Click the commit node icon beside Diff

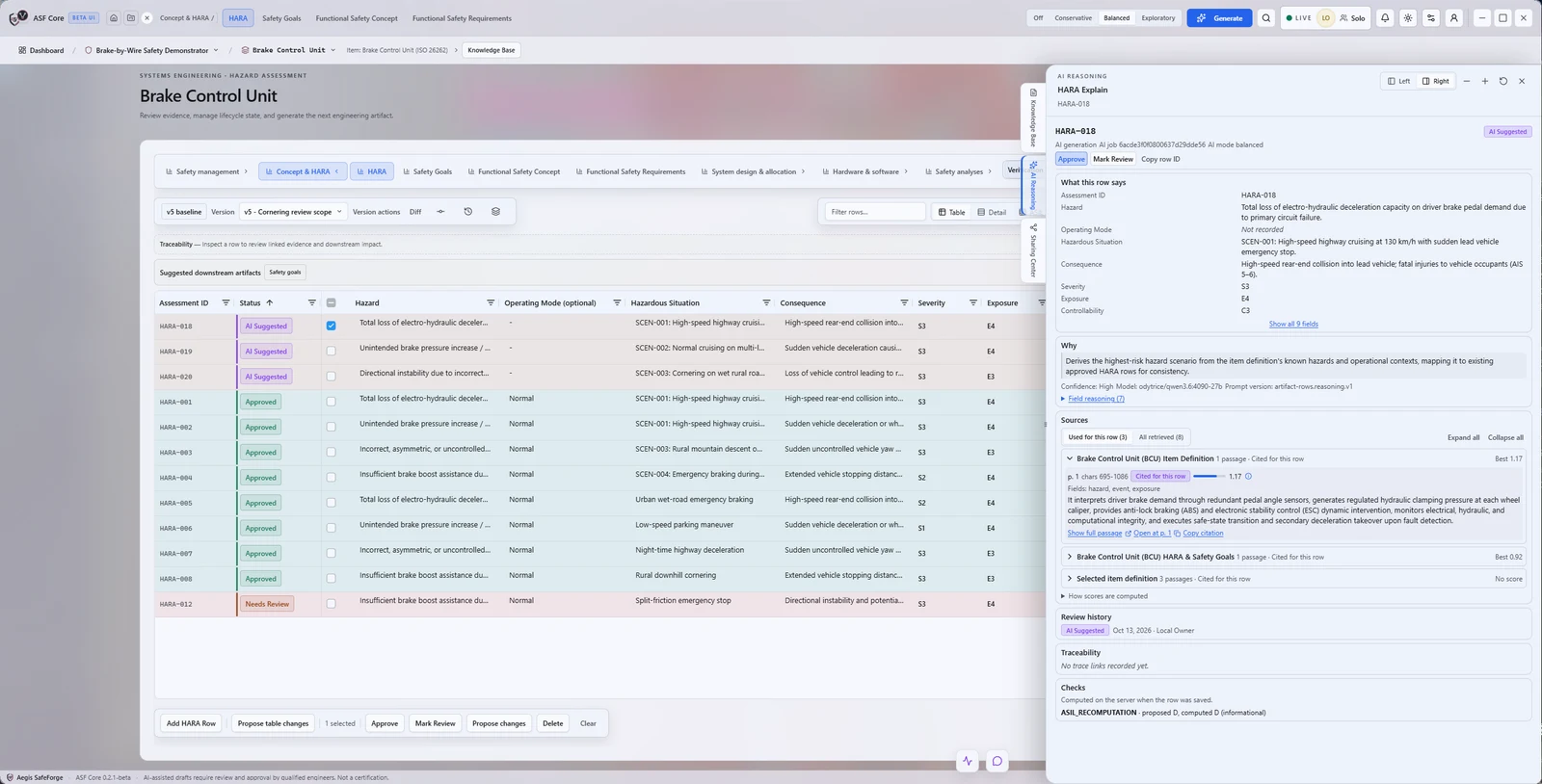click(x=440, y=212)
